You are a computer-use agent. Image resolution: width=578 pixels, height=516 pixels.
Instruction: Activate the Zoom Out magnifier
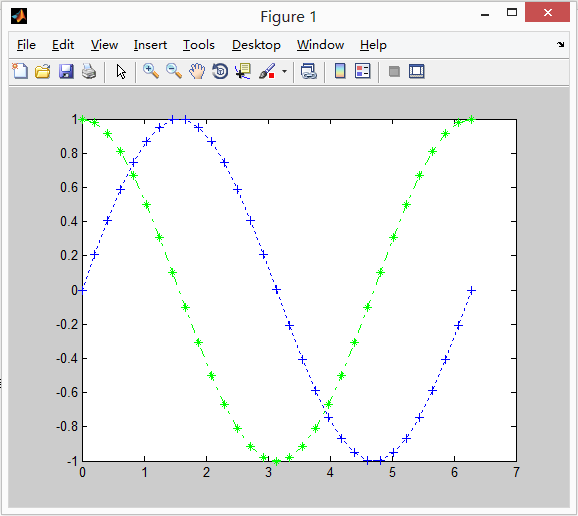pos(174,71)
